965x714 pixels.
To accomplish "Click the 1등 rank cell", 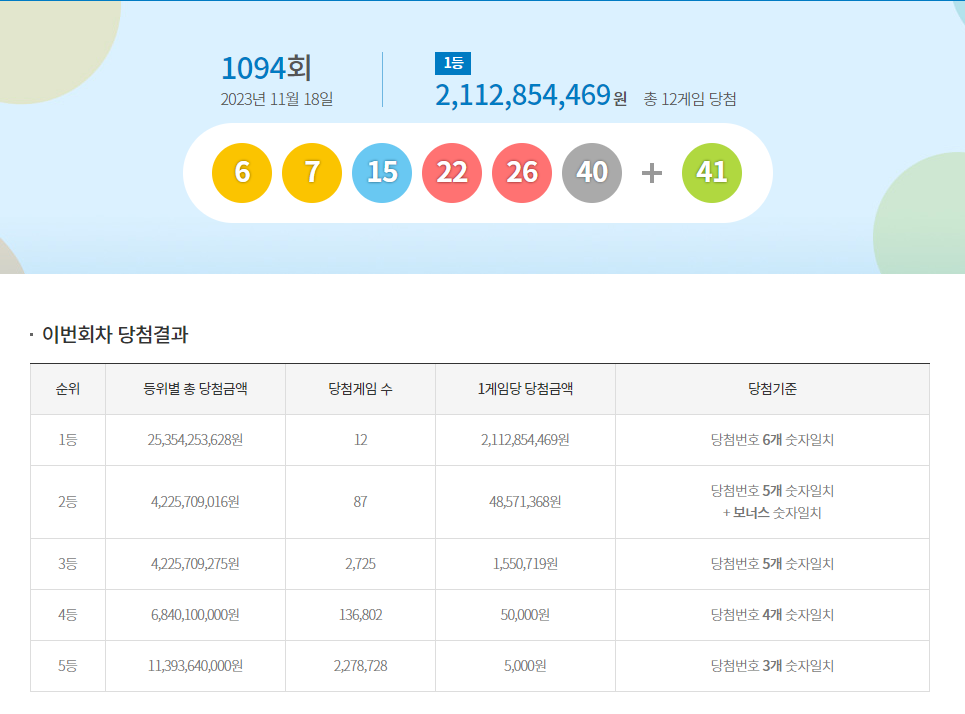I will coord(68,440).
